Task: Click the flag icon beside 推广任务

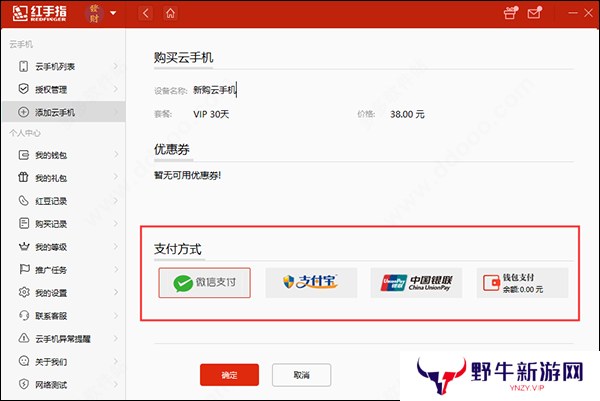Action: pyautogui.click(x=24, y=269)
